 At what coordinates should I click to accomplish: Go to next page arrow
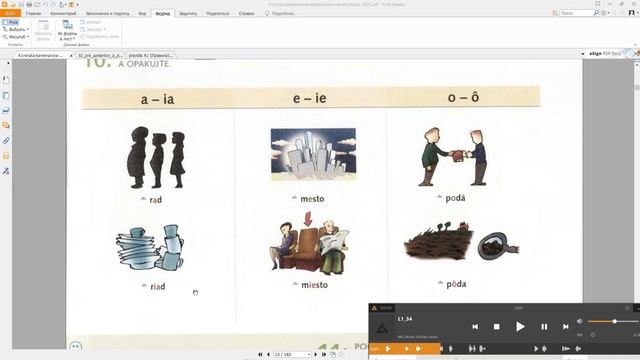click(315, 355)
